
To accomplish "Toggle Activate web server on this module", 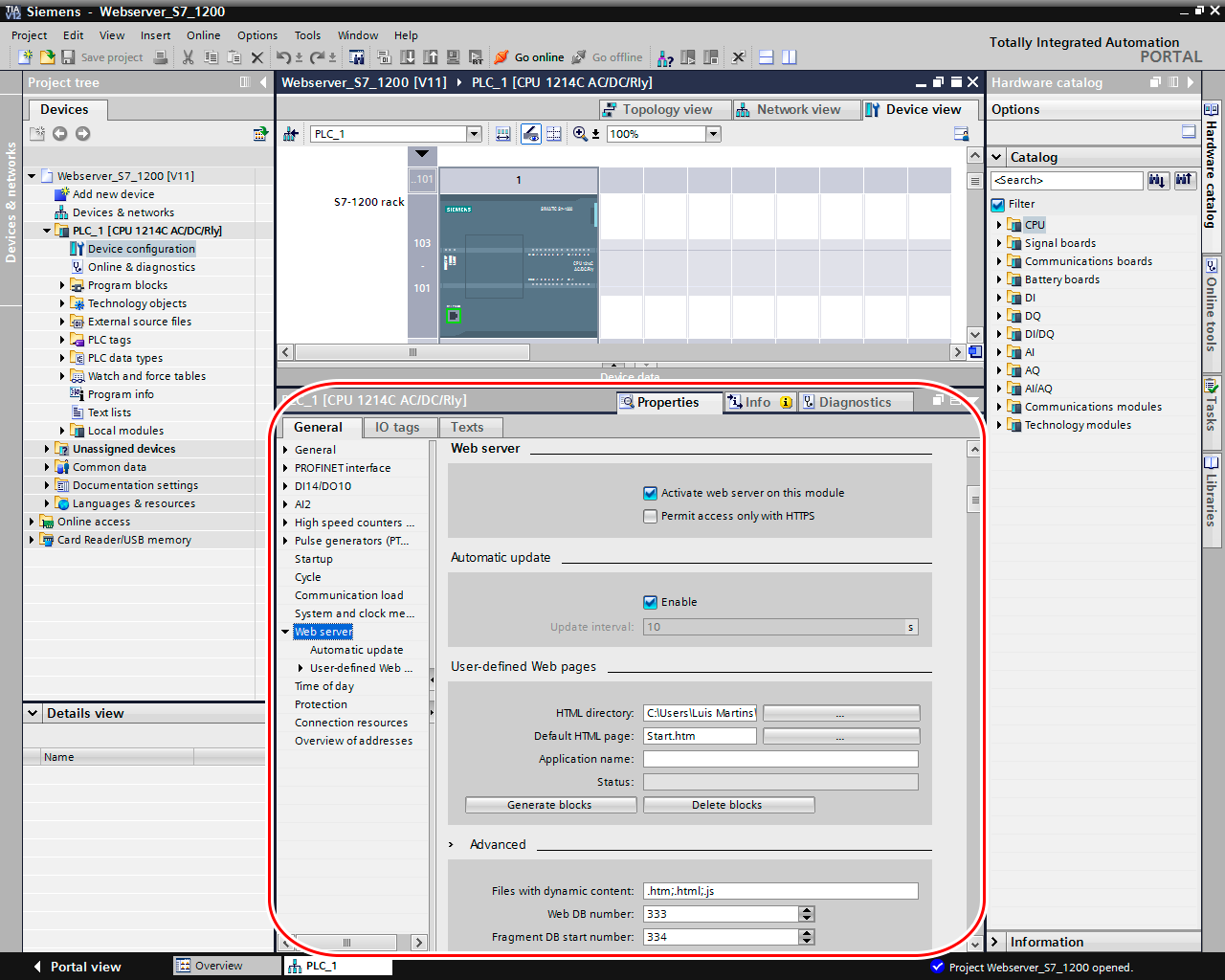I will point(651,493).
